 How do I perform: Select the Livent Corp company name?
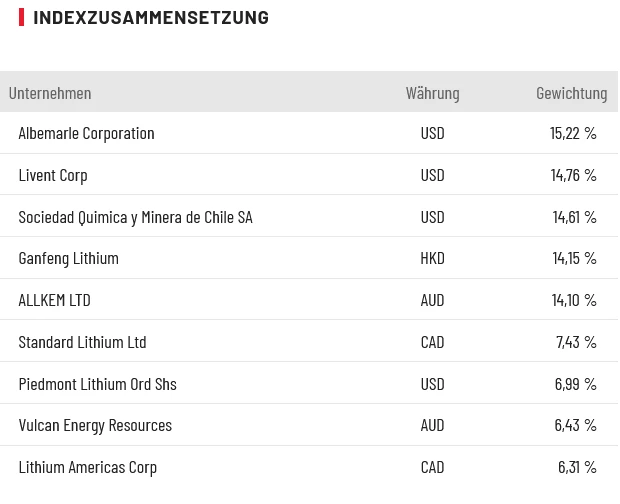click(53, 175)
